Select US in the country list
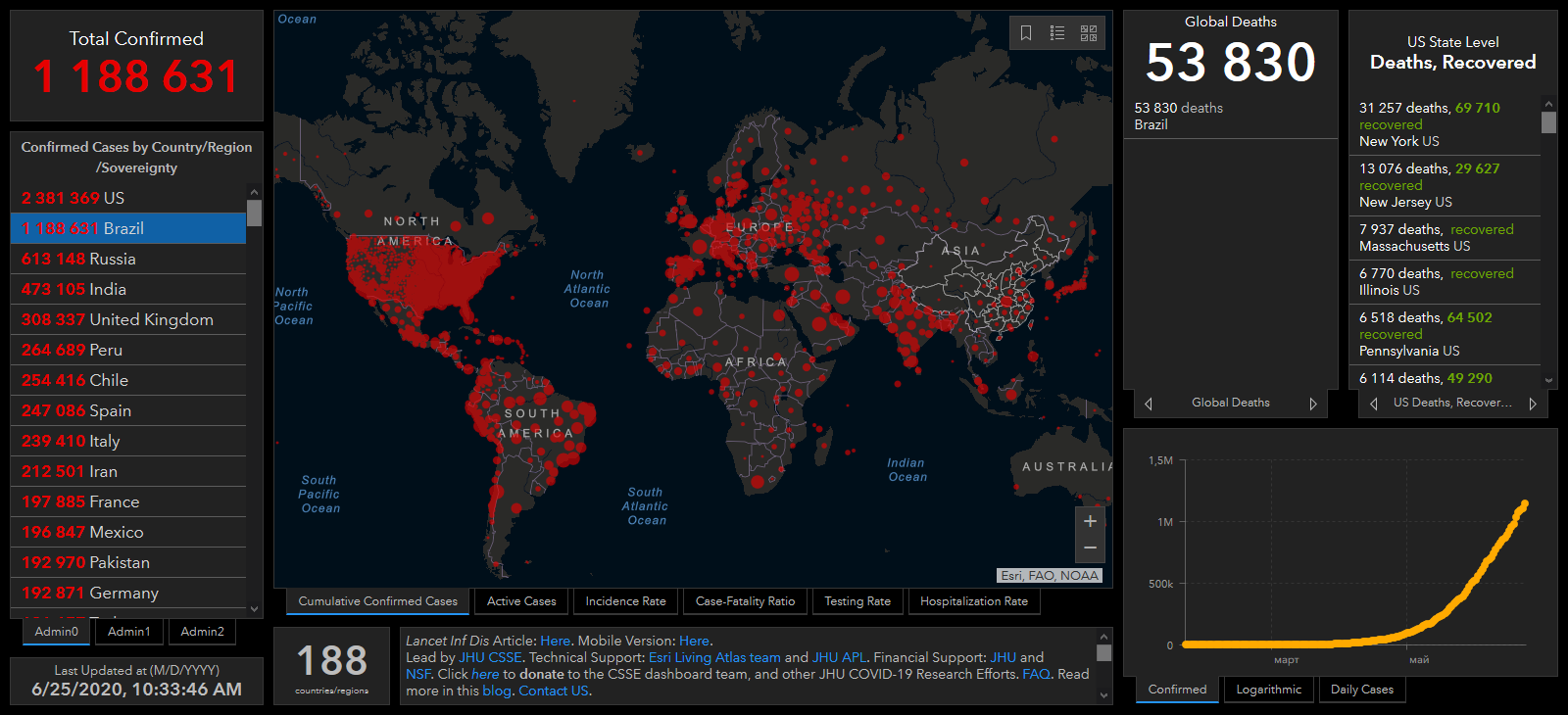This screenshot has height=715, width=1568. [x=128, y=198]
